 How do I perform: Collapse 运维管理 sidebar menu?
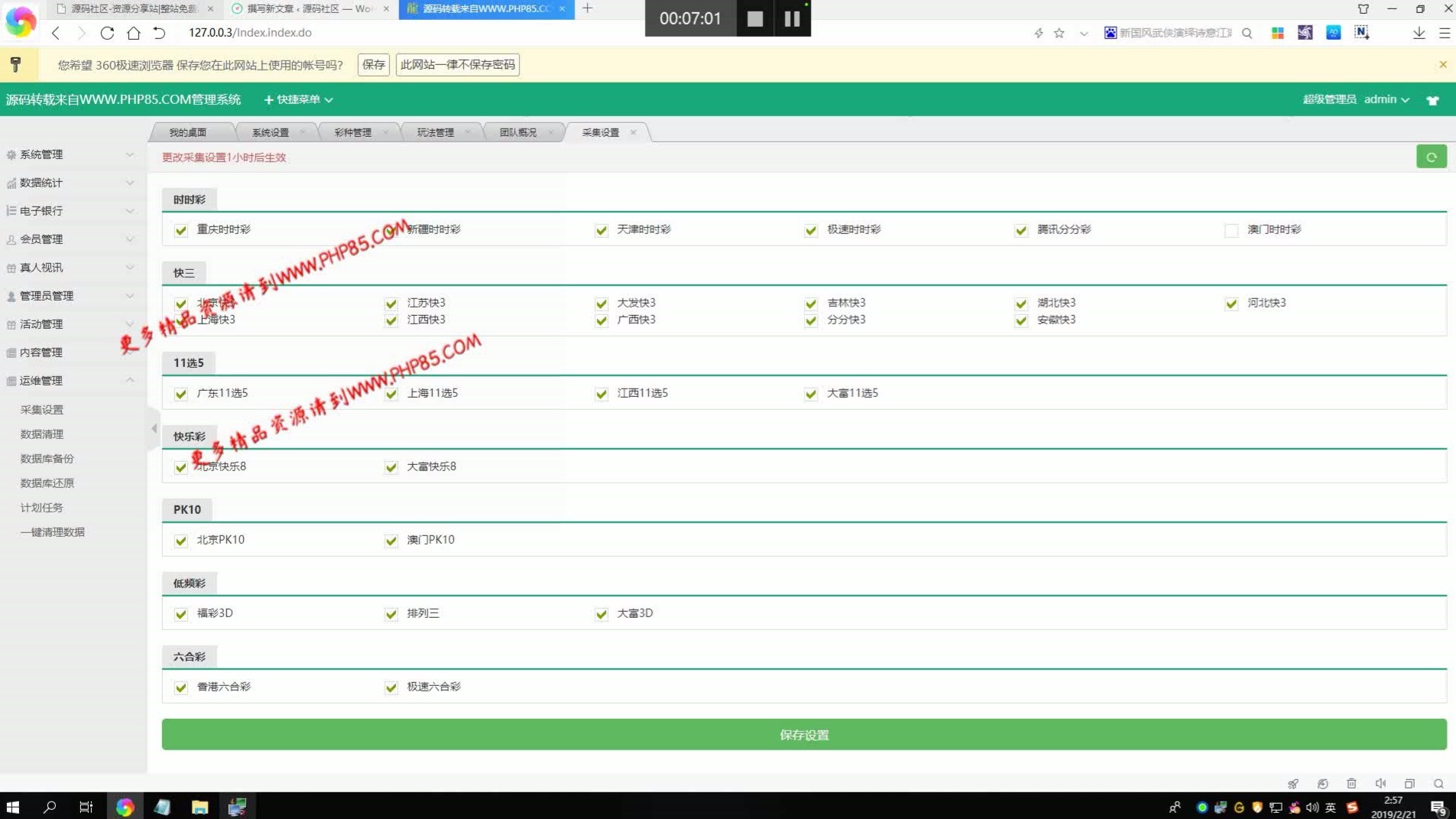(x=73, y=381)
